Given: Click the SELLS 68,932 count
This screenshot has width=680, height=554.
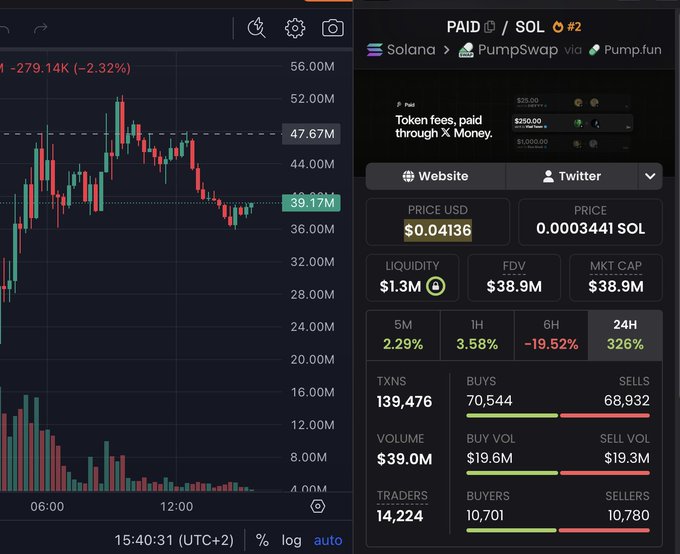Looking at the screenshot, I should 627,400.
